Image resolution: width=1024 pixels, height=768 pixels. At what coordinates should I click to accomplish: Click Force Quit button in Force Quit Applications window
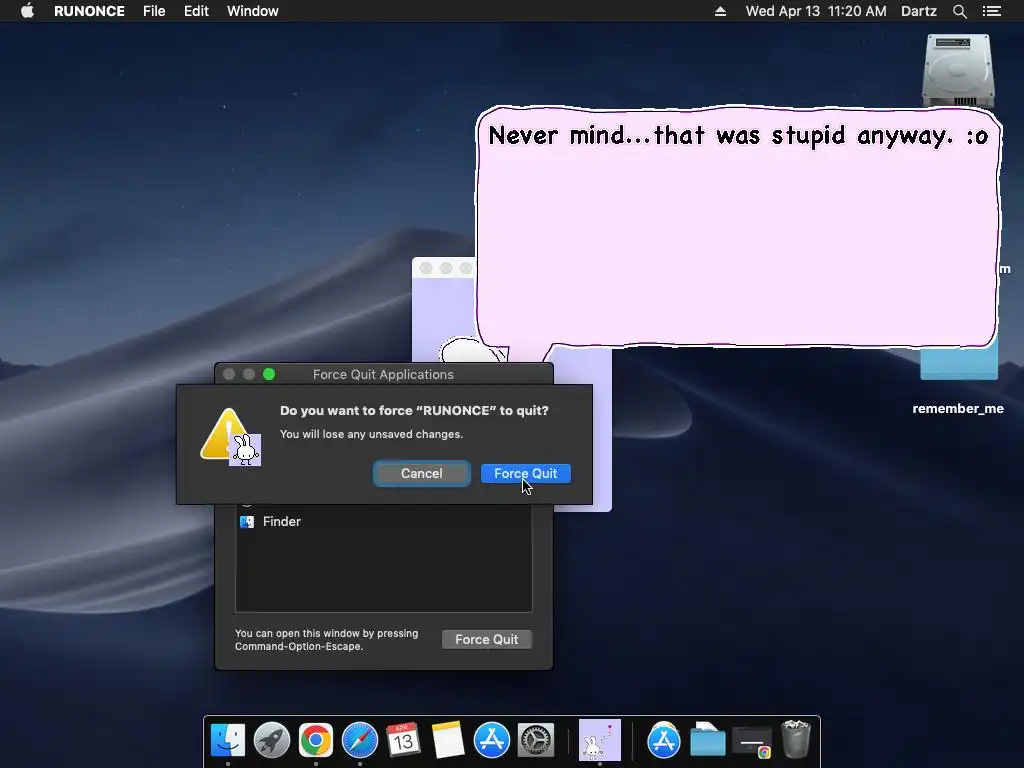[x=487, y=639]
